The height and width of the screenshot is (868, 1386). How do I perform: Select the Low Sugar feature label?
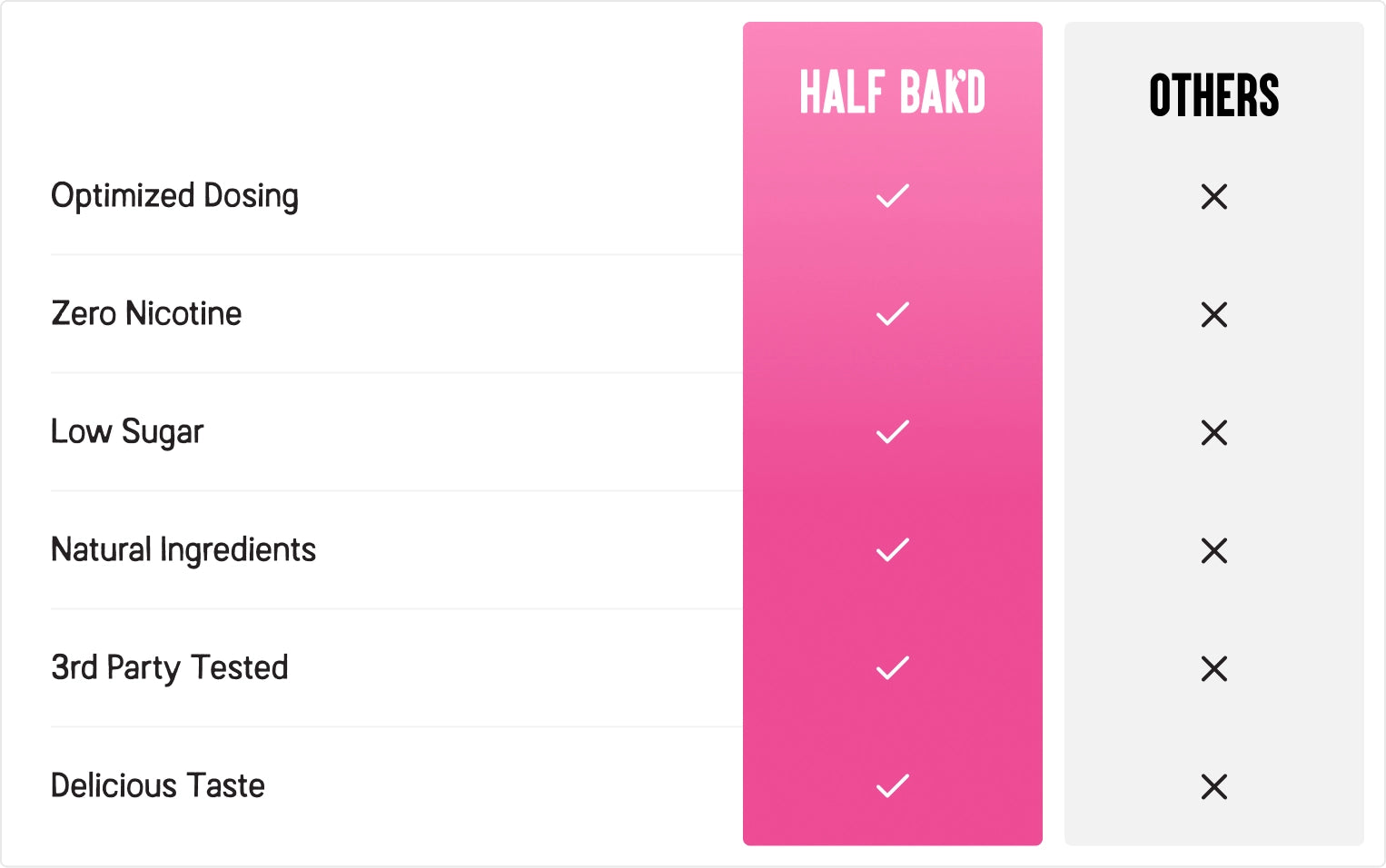pos(127,432)
